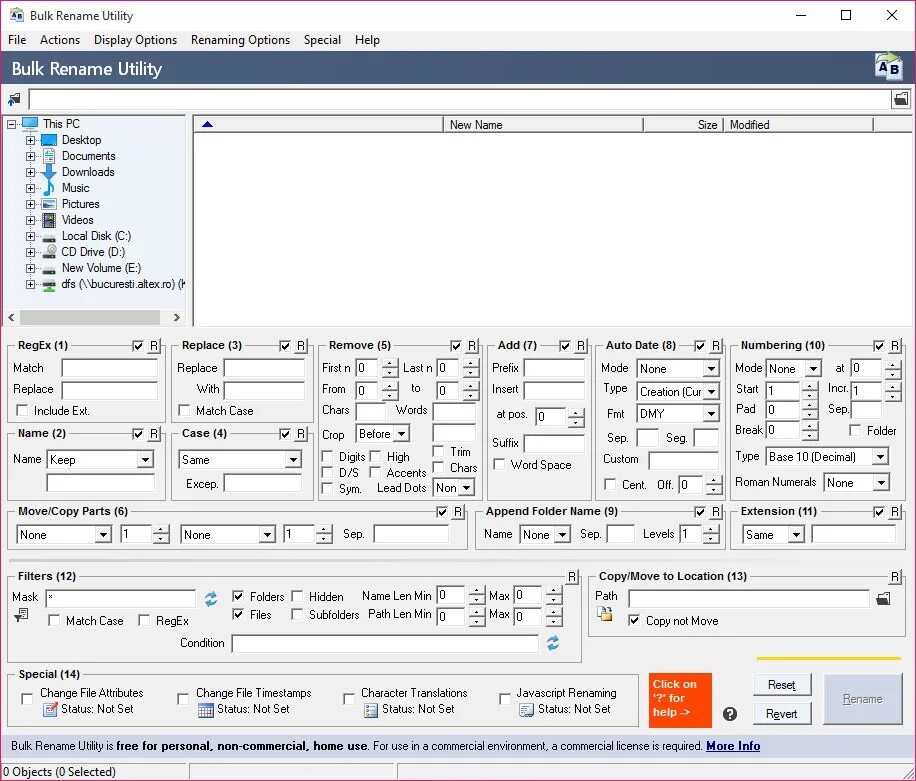The height and width of the screenshot is (781, 916).
Task: Select the Local Disk (C:) drive icon
Action: pos(49,237)
